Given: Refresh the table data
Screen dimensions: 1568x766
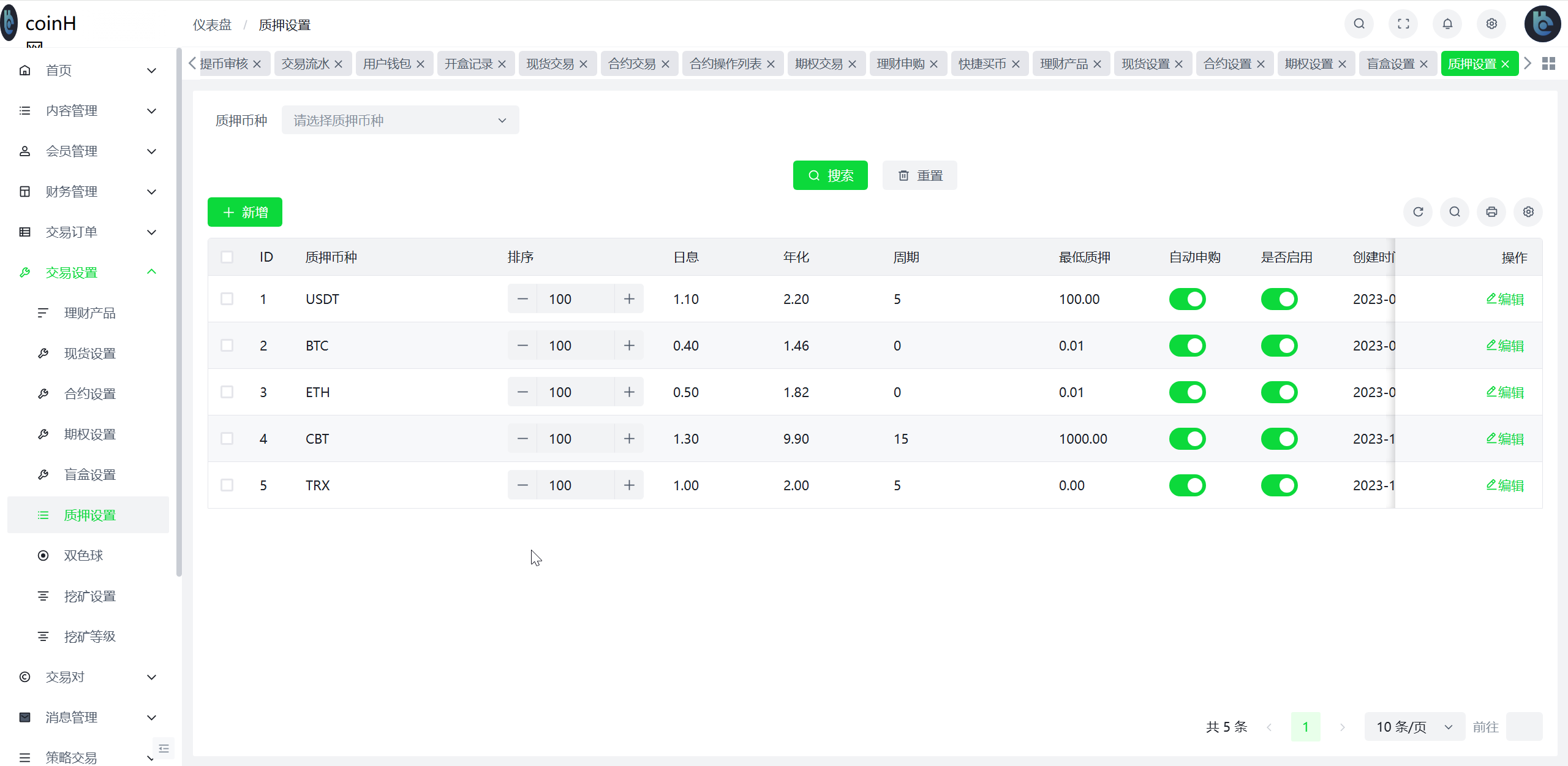Looking at the screenshot, I should (1419, 212).
